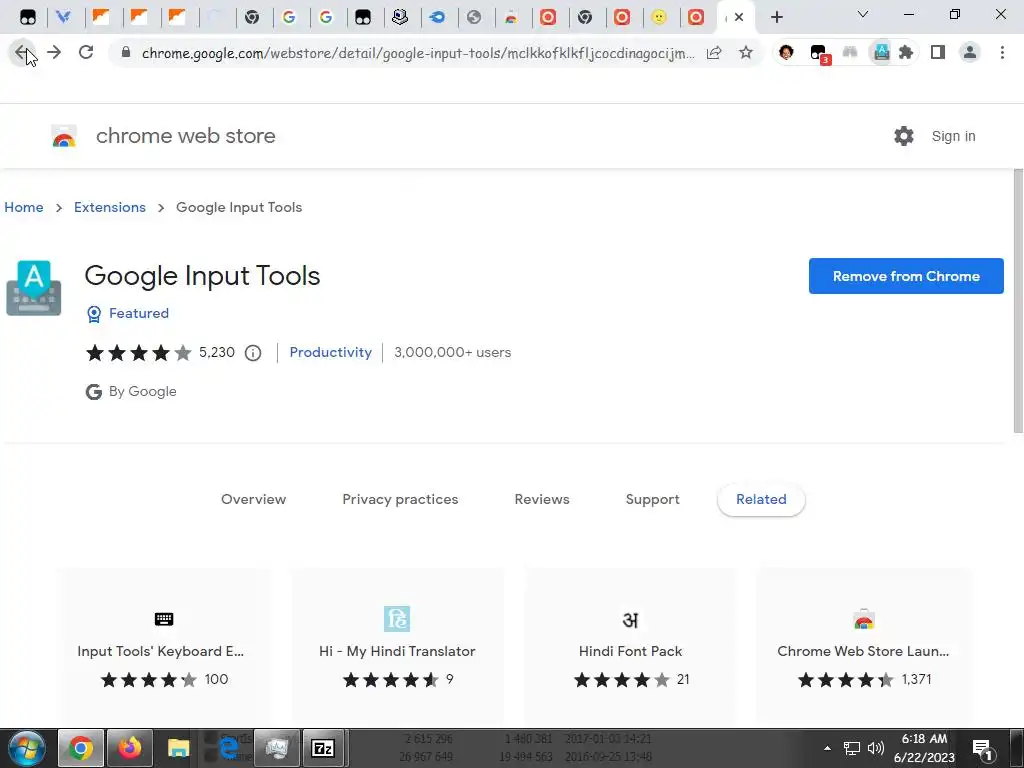This screenshot has width=1024, height=768.
Task: Click the volume speaker tray icon
Action: click(875, 748)
